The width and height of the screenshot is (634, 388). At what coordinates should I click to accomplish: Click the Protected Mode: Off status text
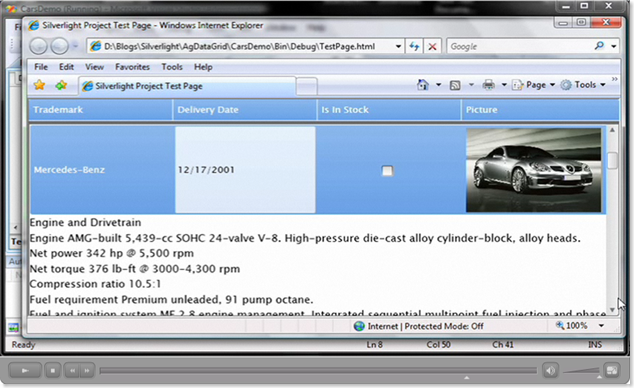444,326
